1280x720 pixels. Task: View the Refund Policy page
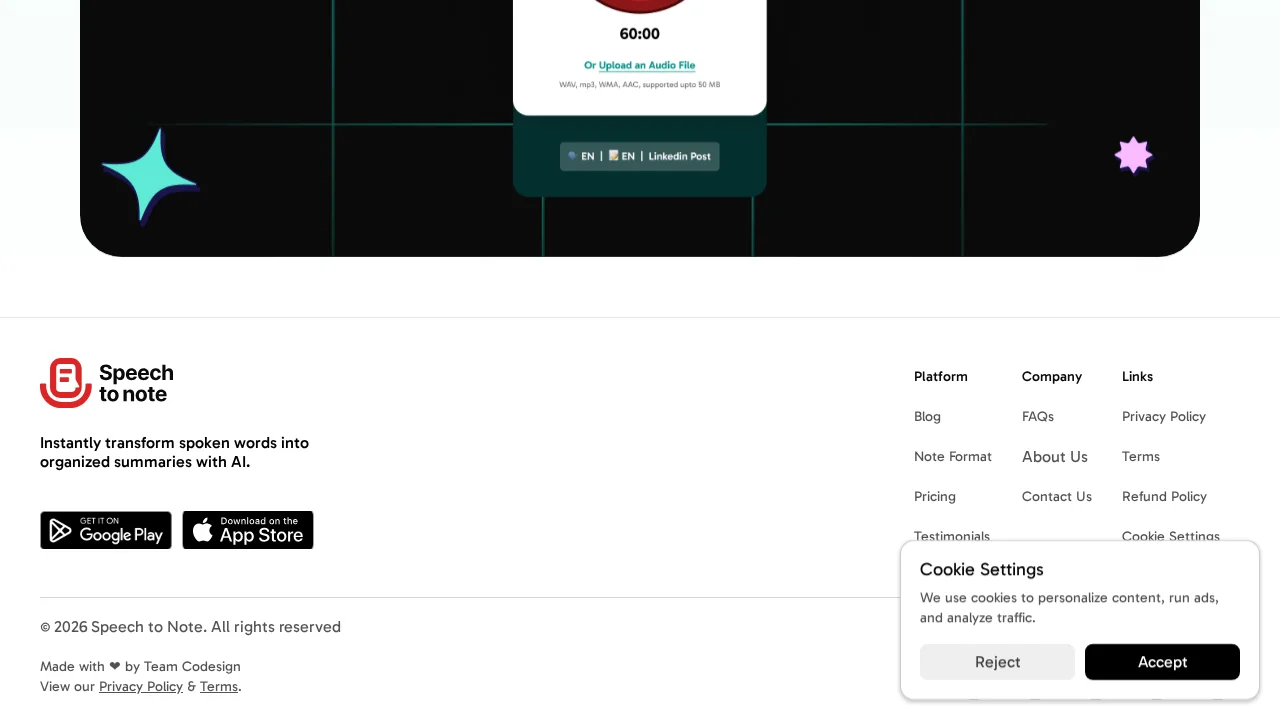tap(1164, 497)
